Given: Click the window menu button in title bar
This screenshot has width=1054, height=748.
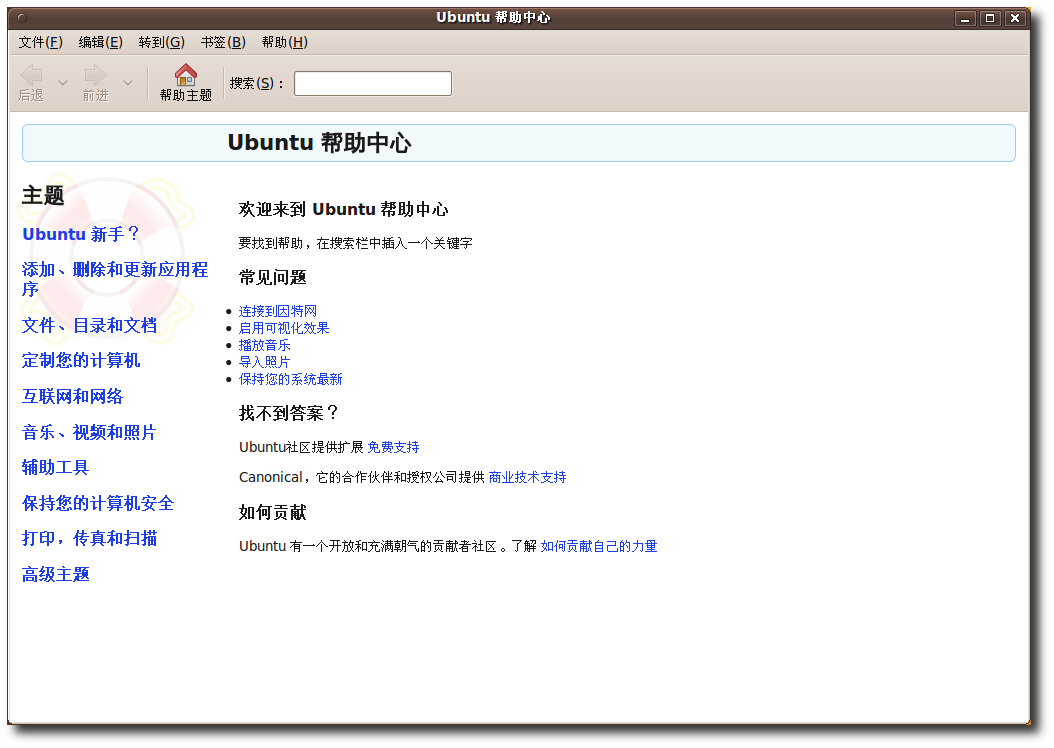Looking at the screenshot, I should 22,18.
